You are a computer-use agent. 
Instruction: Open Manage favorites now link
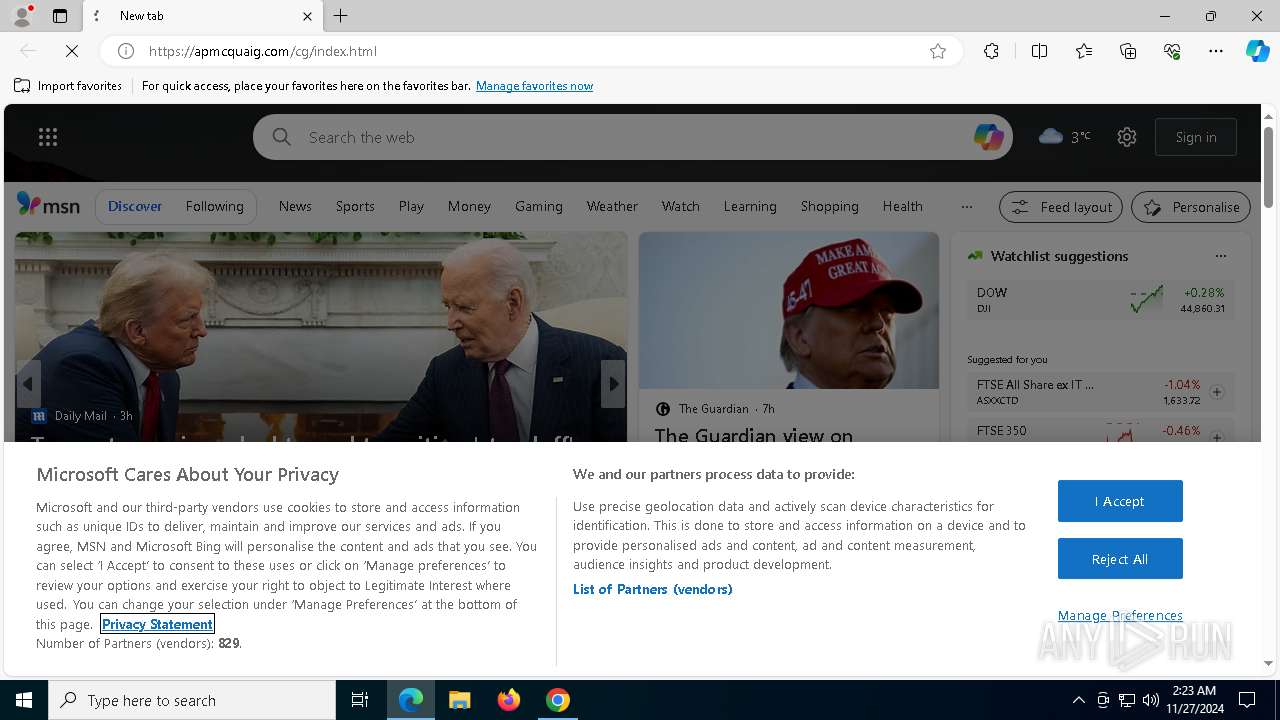534,86
